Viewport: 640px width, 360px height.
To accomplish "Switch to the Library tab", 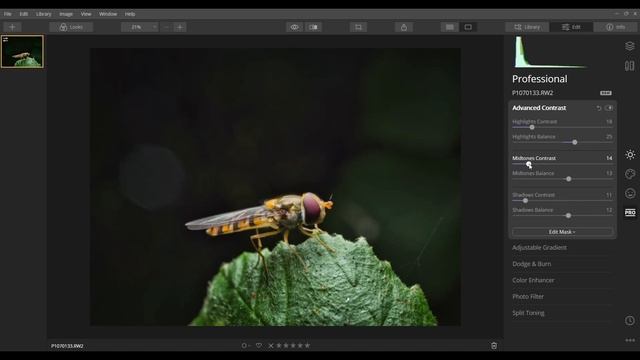I will pyautogui.click(x=527, y=27).
